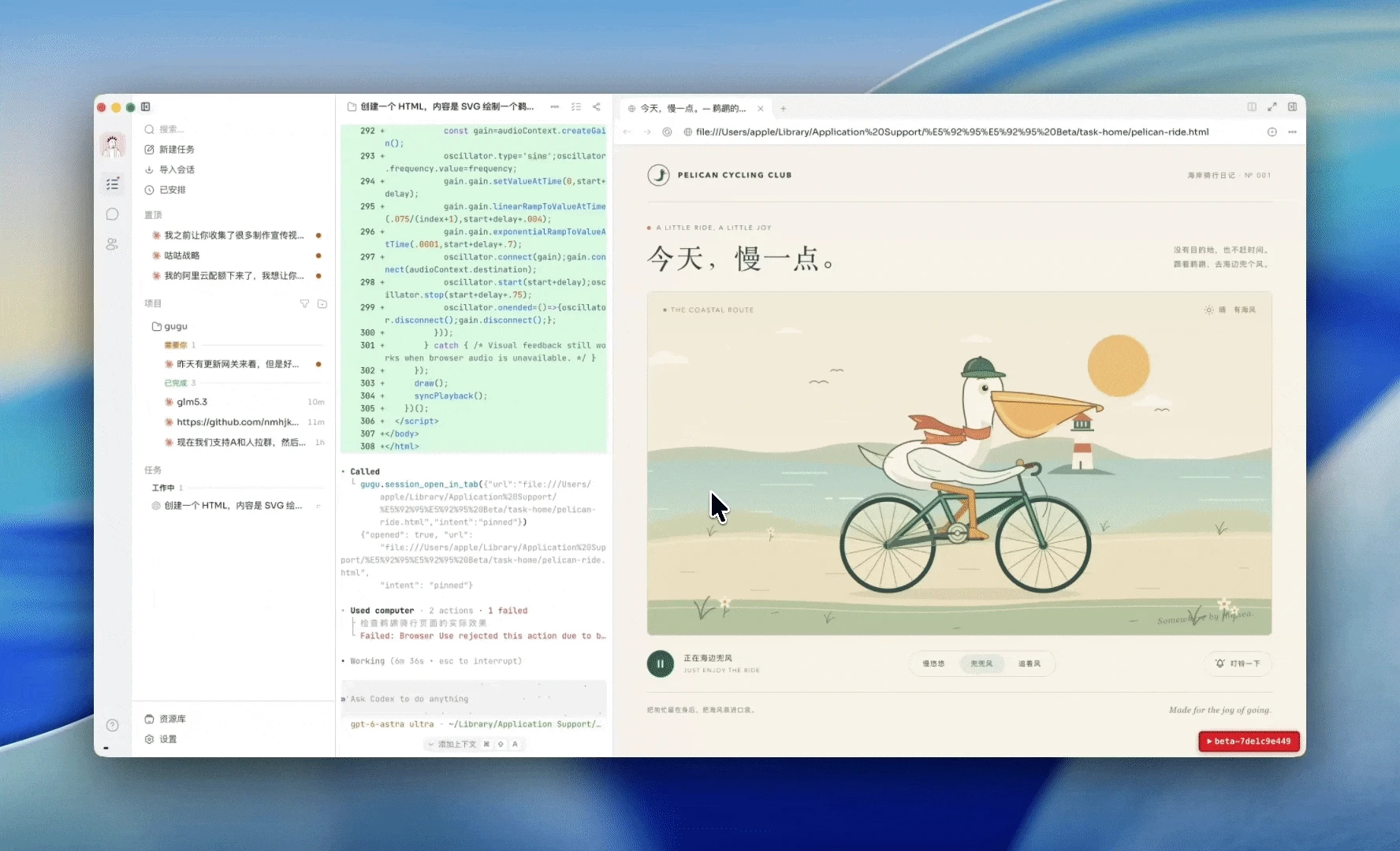The image size is (1400, 851).
Task: Go back in the embedded browser
Action: (627, 132)
